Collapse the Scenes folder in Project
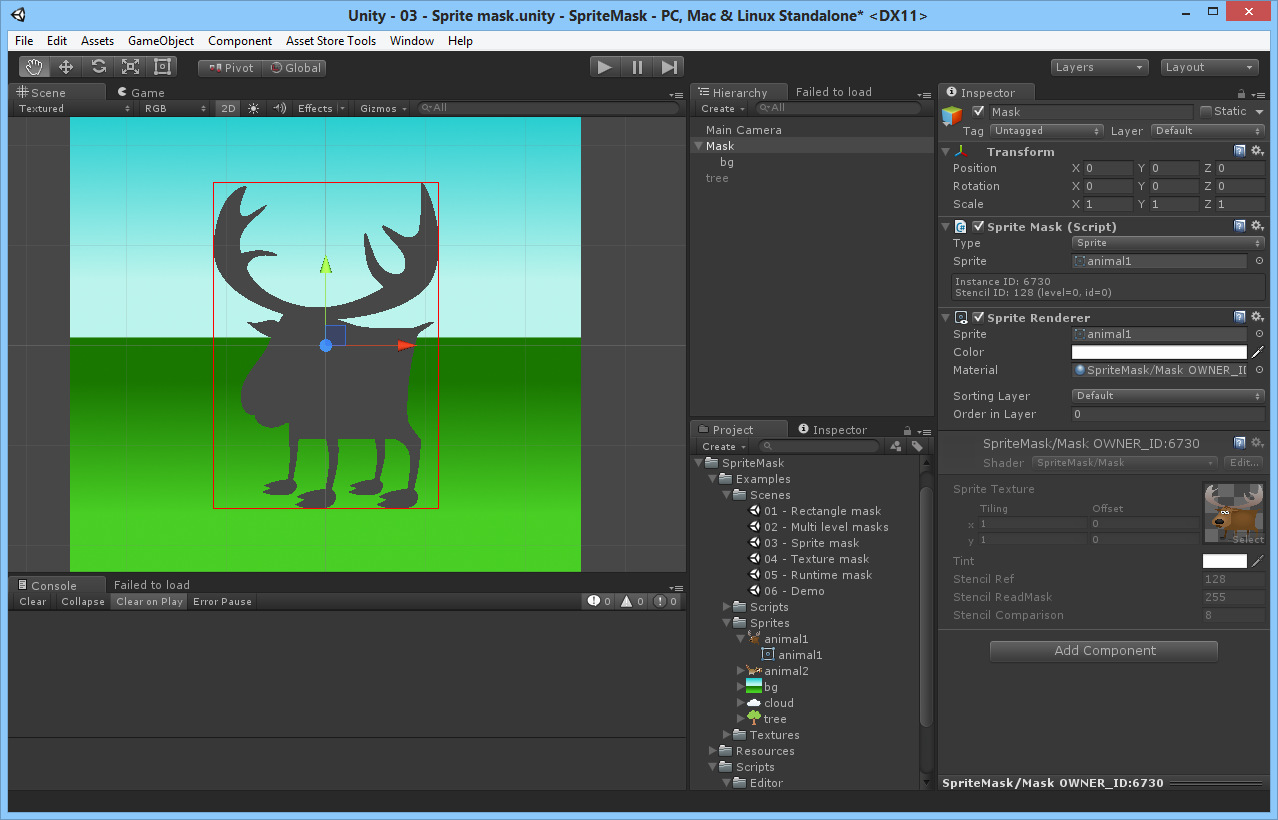The width and height of the screenshot is (1278, 820). click(729, 495)
